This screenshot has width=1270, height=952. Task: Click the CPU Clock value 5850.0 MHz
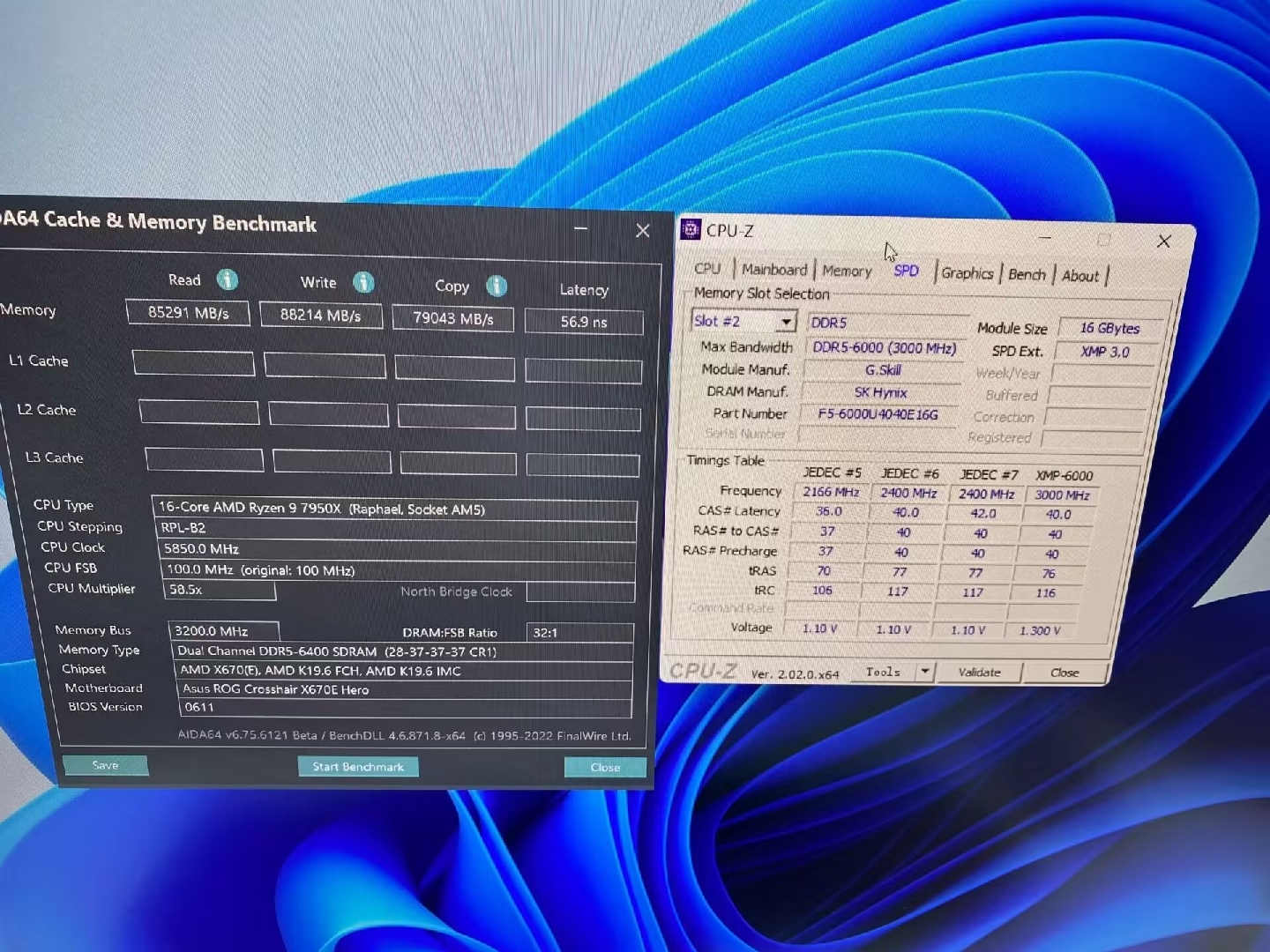tap(398, 549)
